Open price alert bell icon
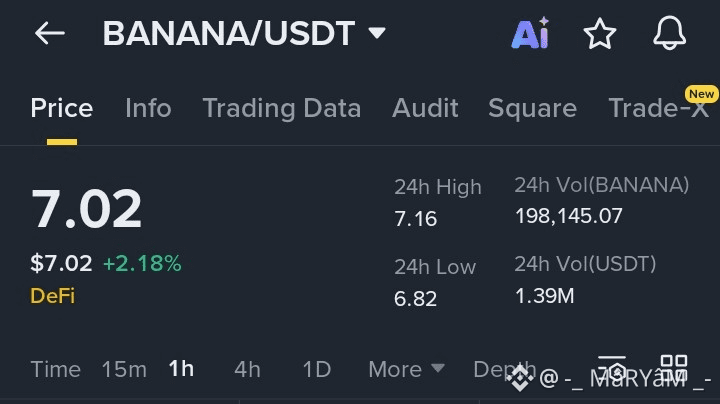Image resolution: width=720 pixels, height=404 pixels. click(x=669, y=34)
